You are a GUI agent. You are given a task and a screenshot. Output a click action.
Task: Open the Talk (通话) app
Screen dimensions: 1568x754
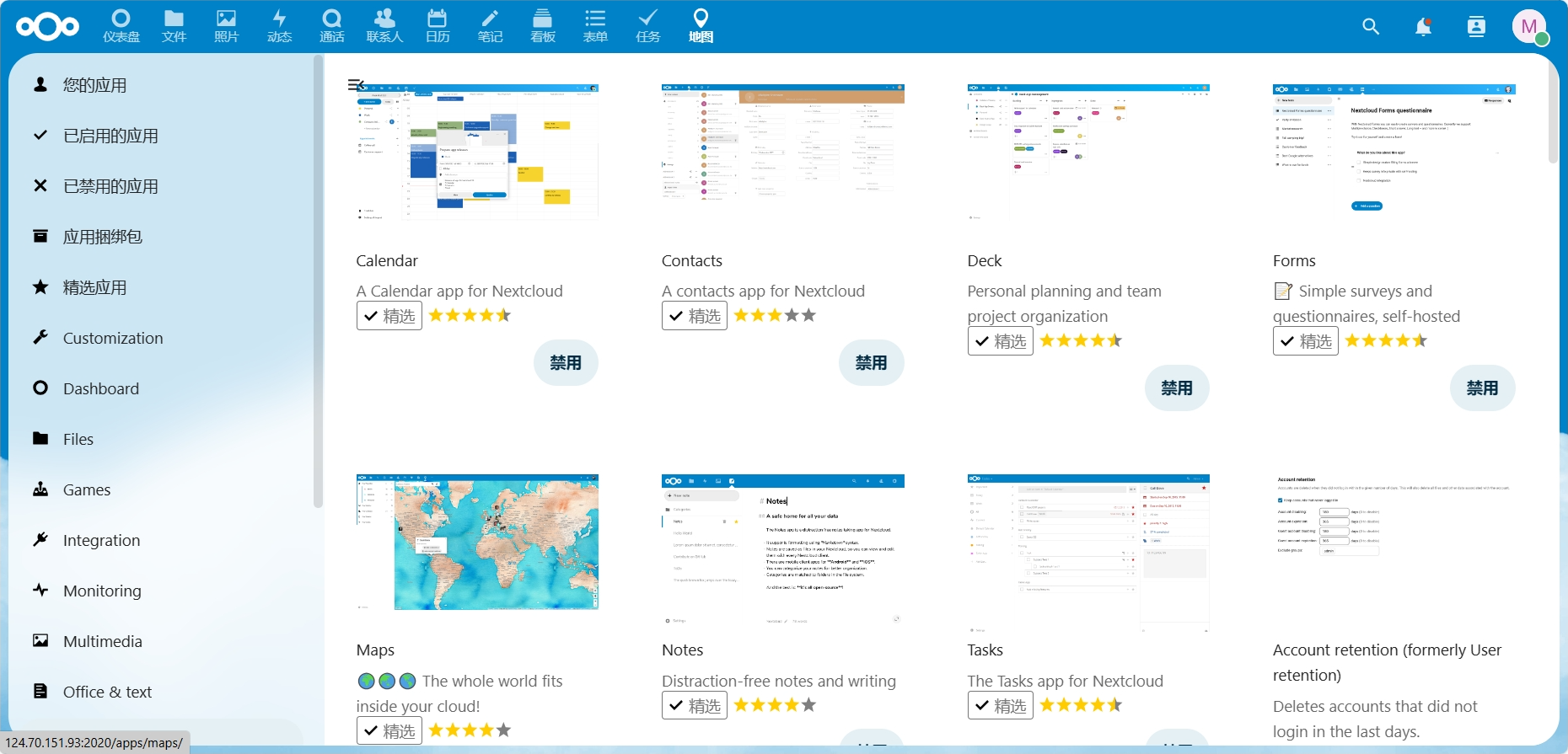pos(332,26)
